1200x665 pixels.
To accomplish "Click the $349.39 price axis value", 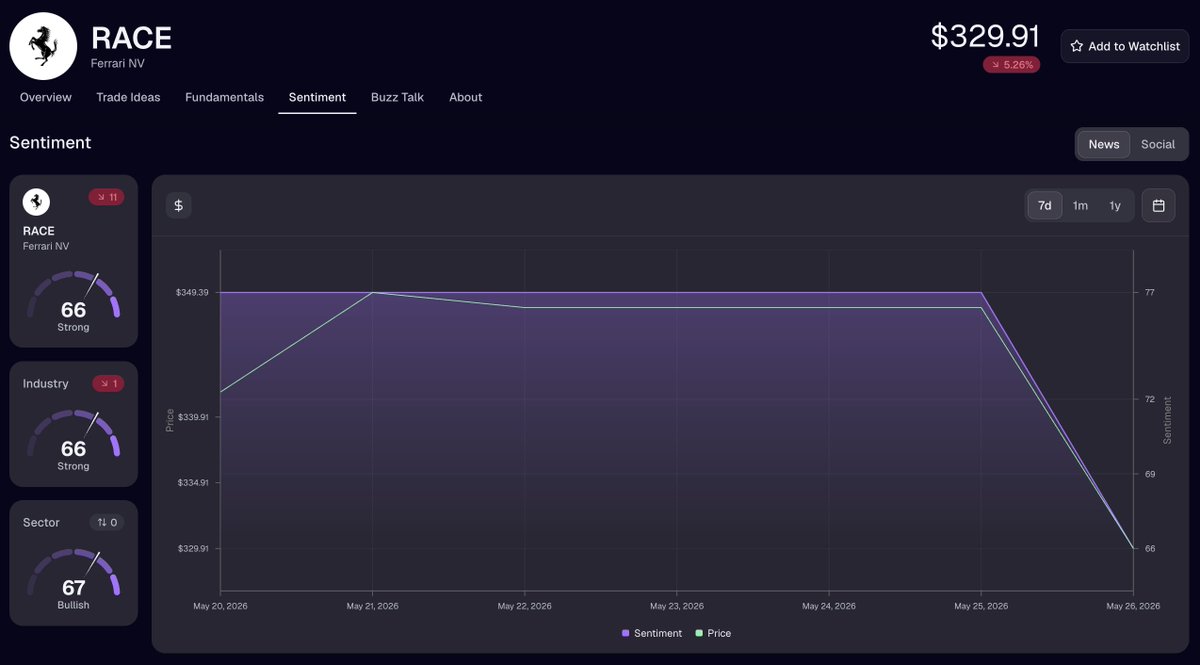I will click(191, 292).
